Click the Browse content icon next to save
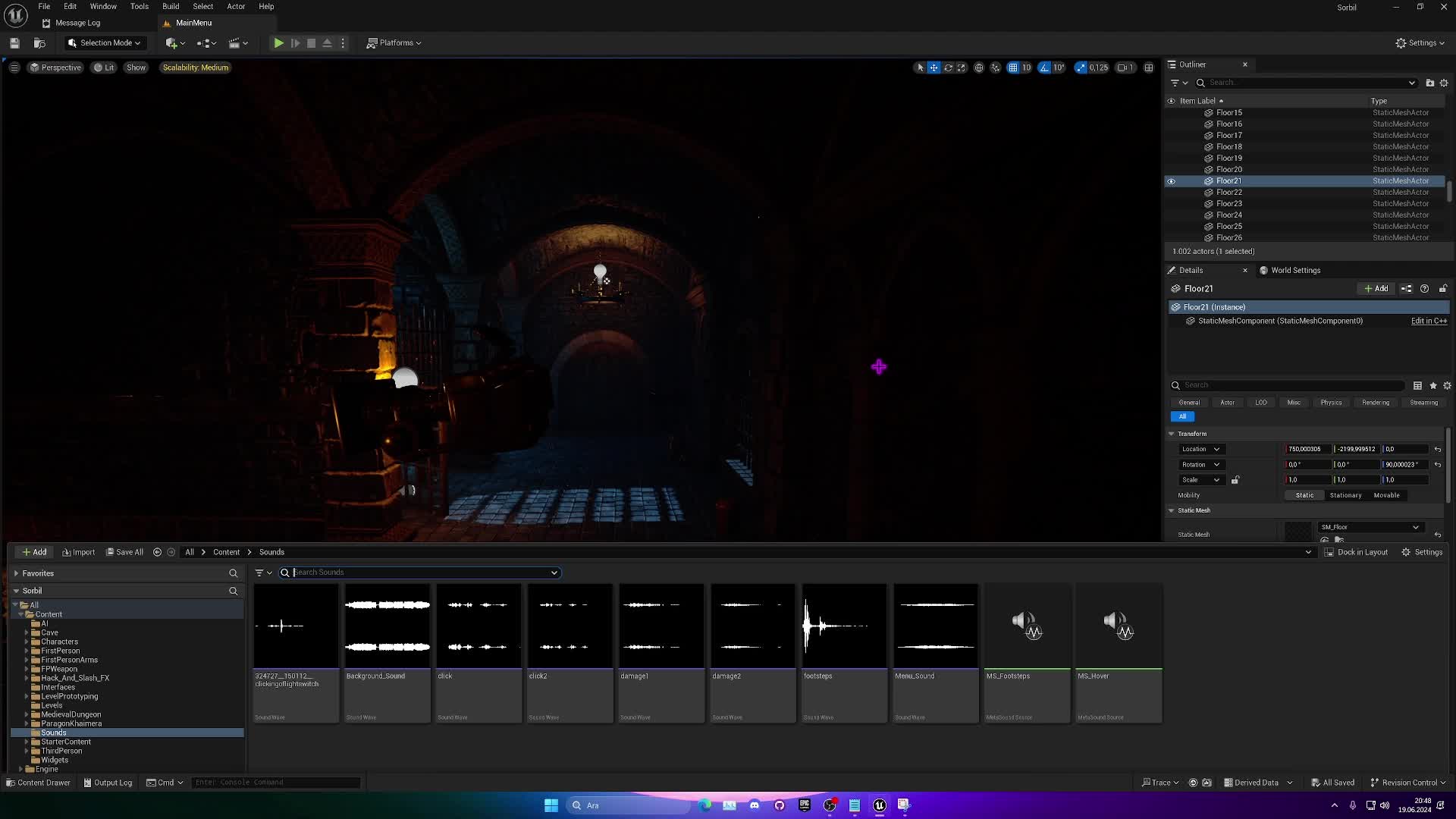 [x=39, y=43]
